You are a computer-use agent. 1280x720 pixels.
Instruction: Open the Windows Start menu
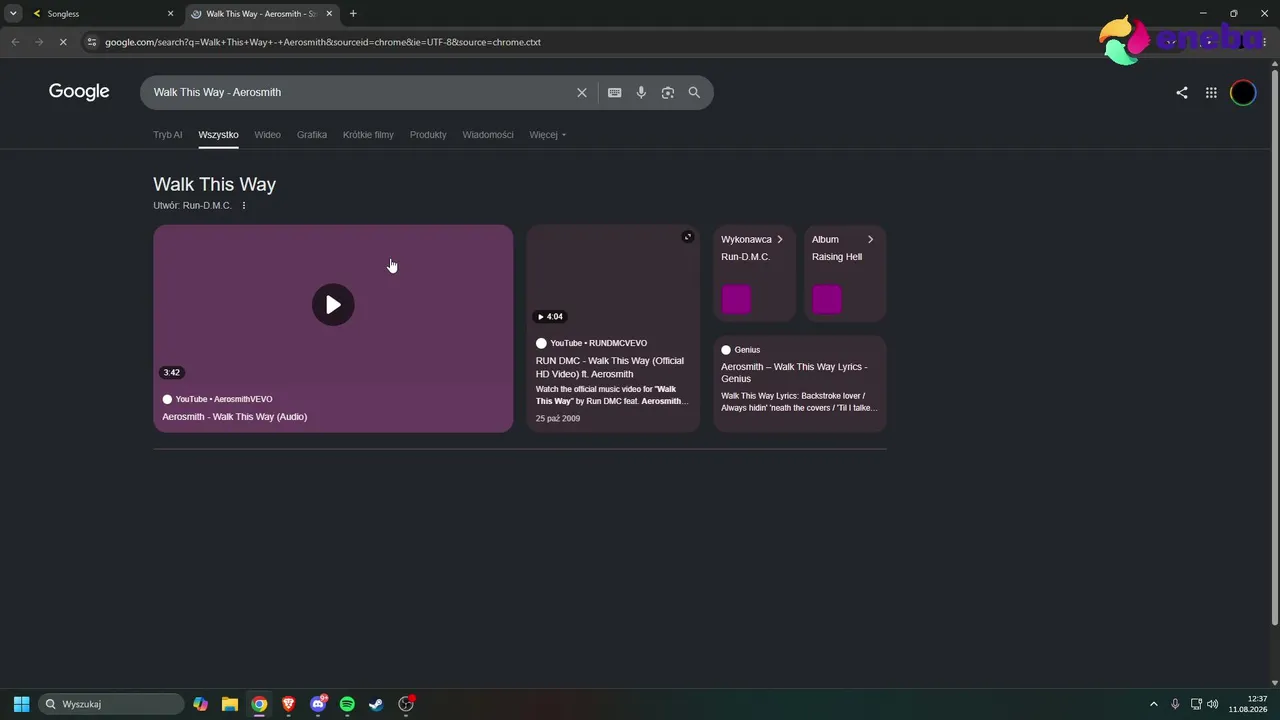pyautogui.click(x=21, y=704)
